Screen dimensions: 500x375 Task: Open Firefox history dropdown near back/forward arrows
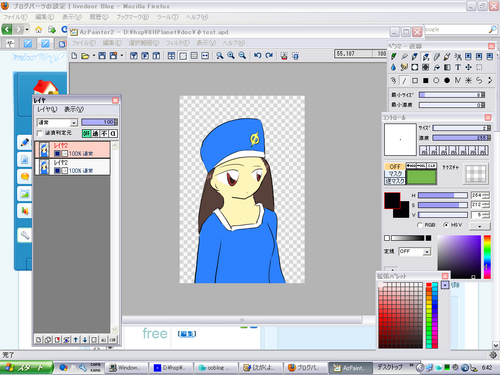tap(27, 30)
